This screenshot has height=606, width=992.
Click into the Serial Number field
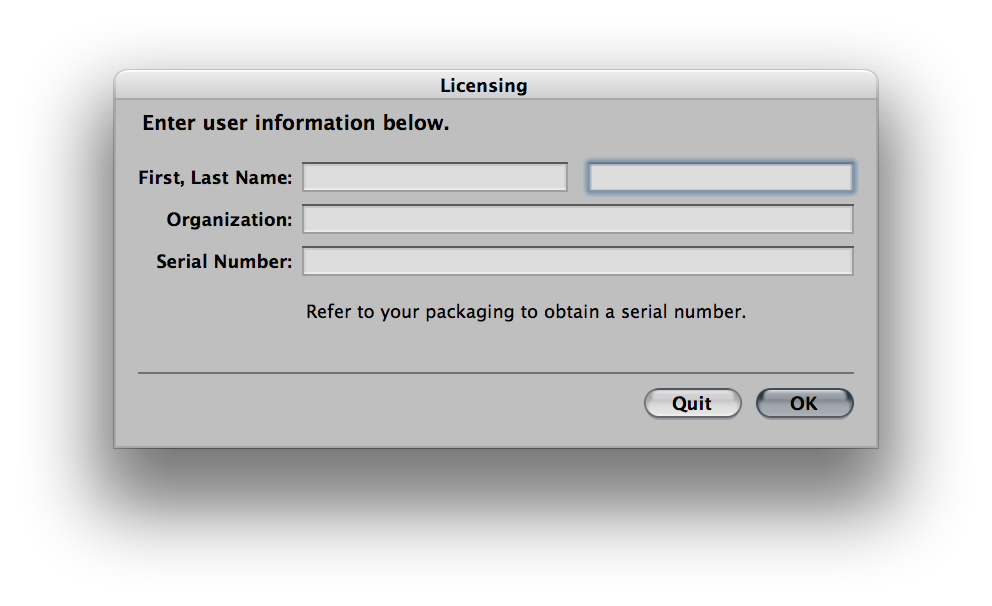(578, 261)
